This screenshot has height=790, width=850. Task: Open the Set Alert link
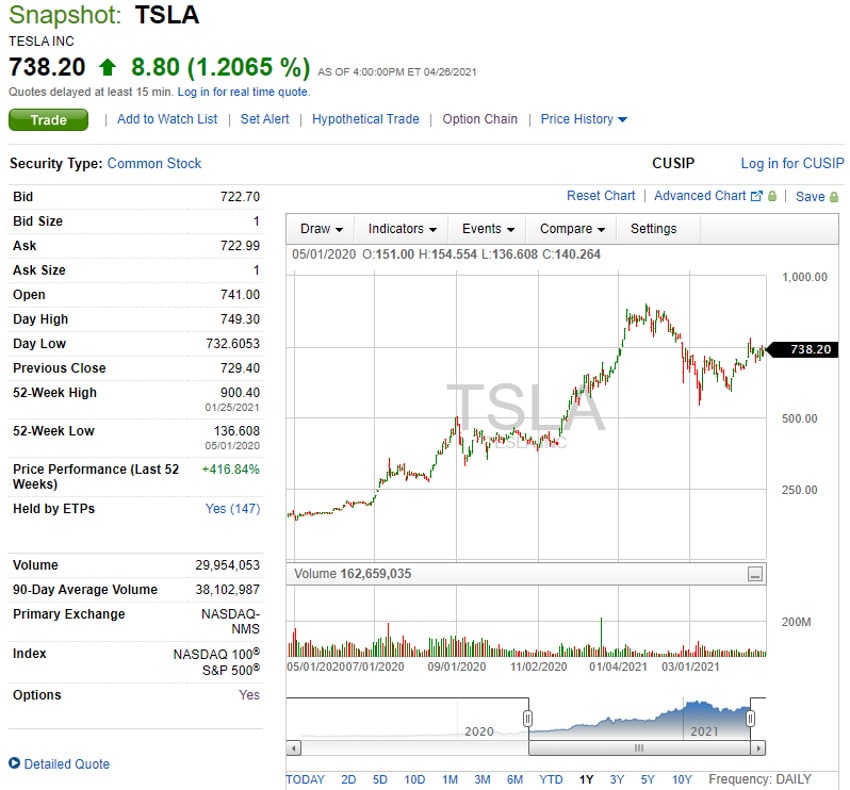pos(265,119)
